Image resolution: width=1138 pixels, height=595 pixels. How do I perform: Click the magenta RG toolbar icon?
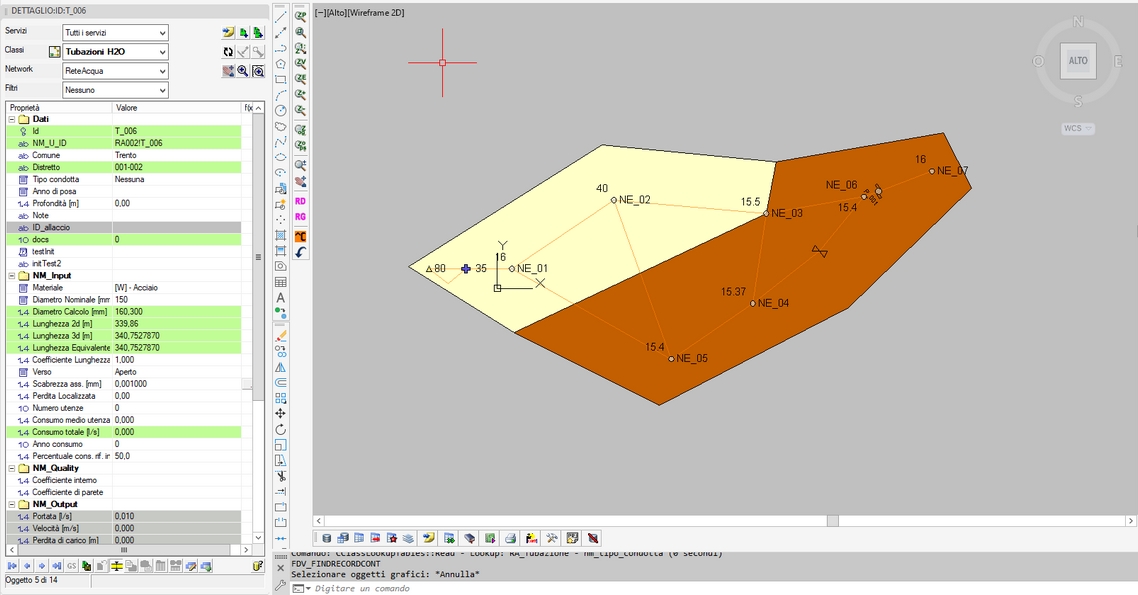tap(300, 217)
